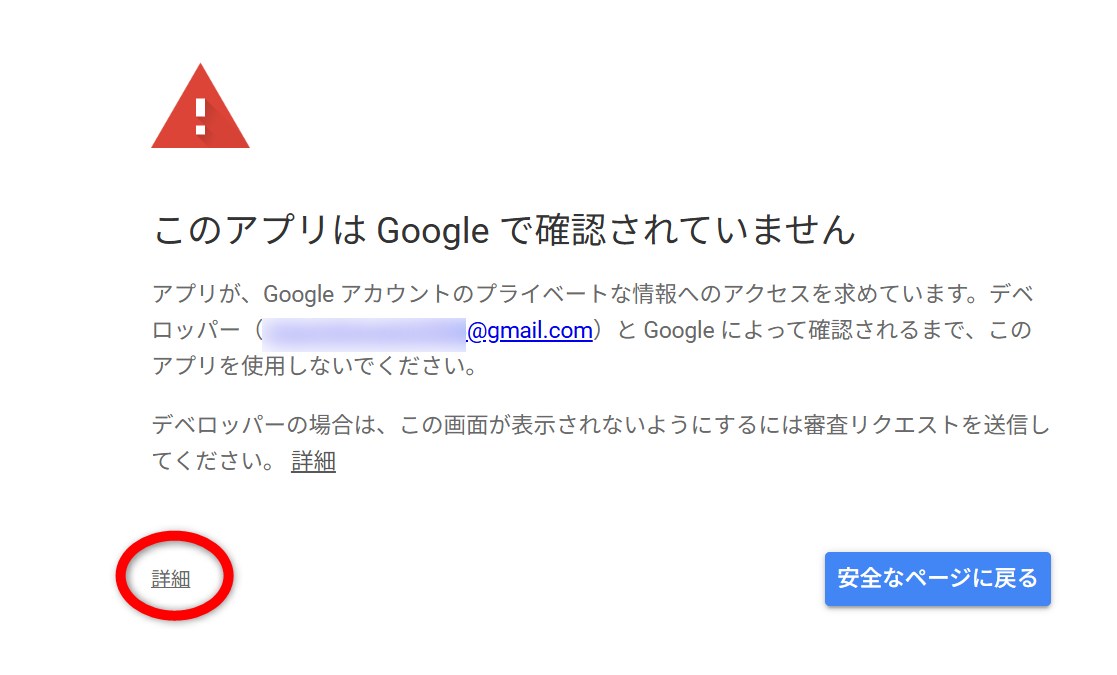Open the circled 詳細 link at bottom left

(x=171, y=578)
